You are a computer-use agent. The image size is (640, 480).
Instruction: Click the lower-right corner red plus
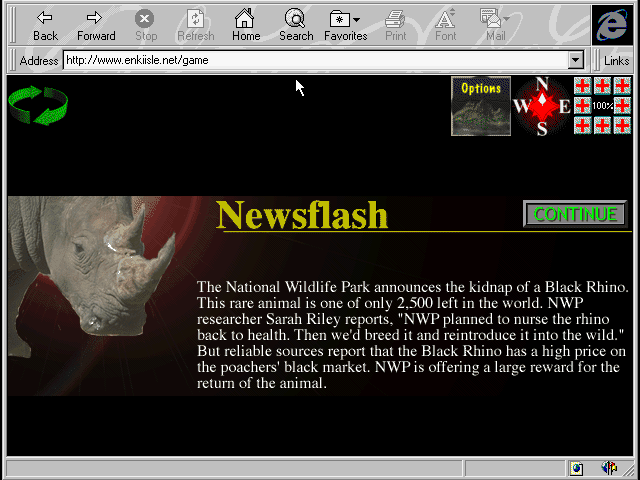coord(622,125)
